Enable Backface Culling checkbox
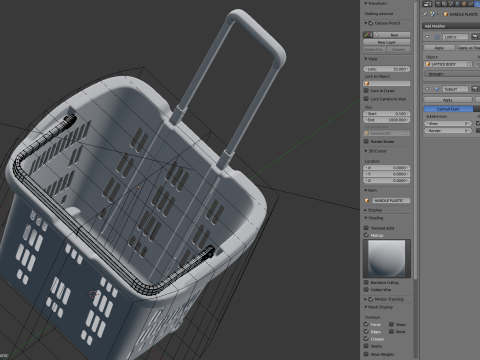Screen dimensions: 480x360 tap(366, 282)
